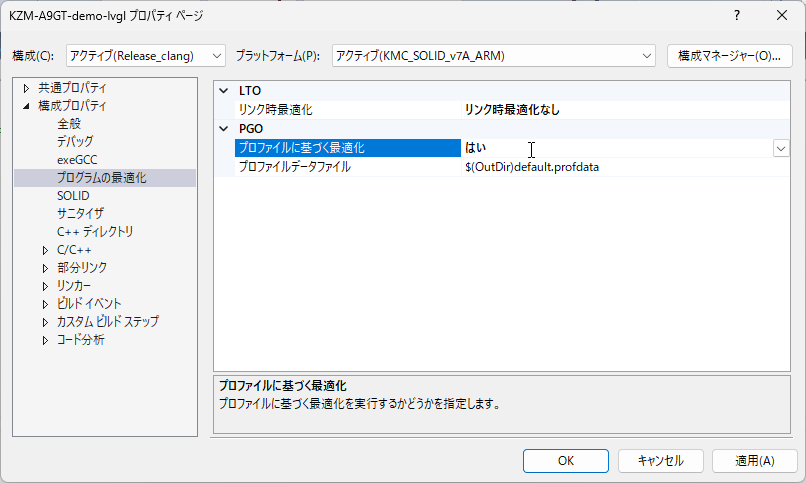Click the プロファイルデータファイル value field
Screen dimensions: 806x483
[x=620, y=167]
